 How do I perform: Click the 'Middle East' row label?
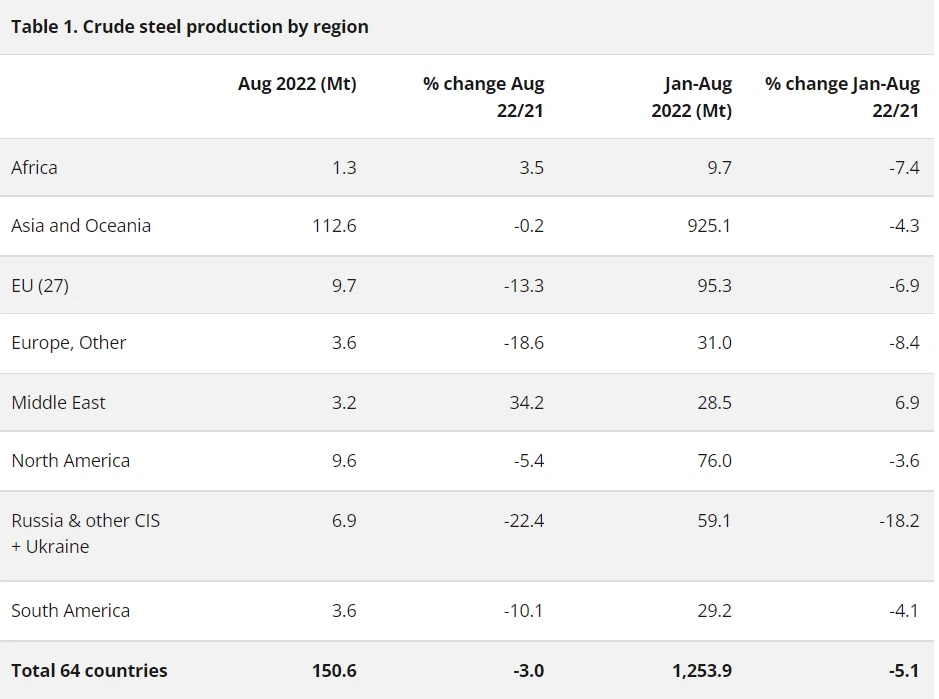tap(58, 403)
